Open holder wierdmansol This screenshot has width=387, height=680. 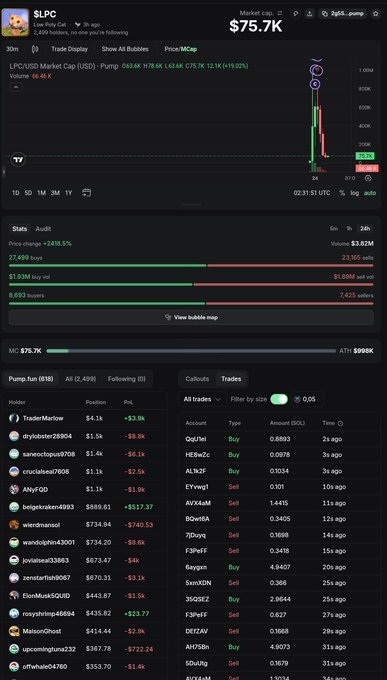point(41,525)
